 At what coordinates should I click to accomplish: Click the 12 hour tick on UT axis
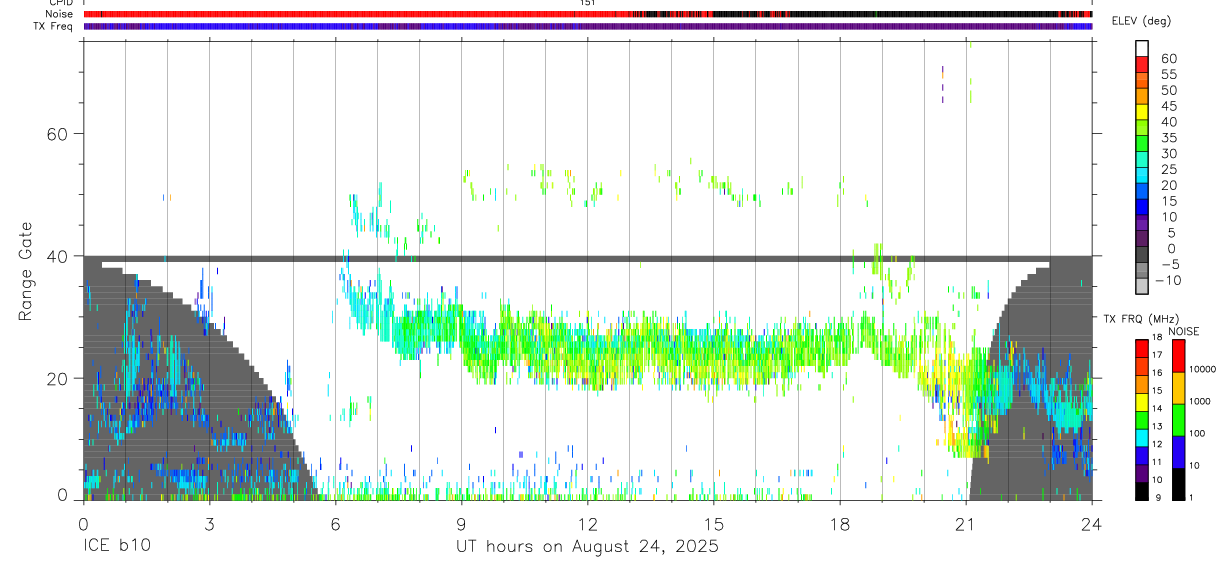tap(587, 523)
